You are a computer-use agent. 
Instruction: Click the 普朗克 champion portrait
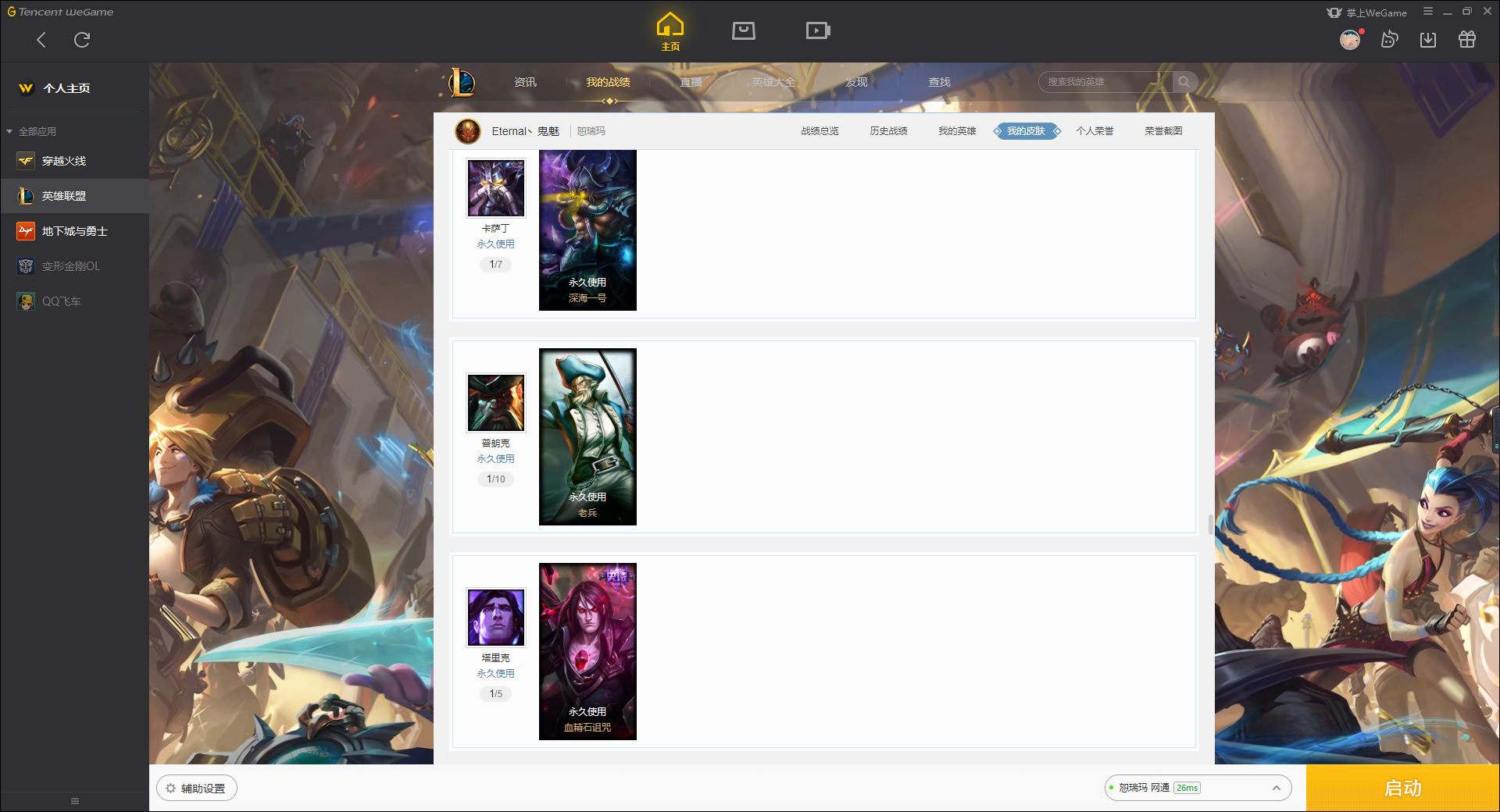pyautogui.click(x=496, y=403)
